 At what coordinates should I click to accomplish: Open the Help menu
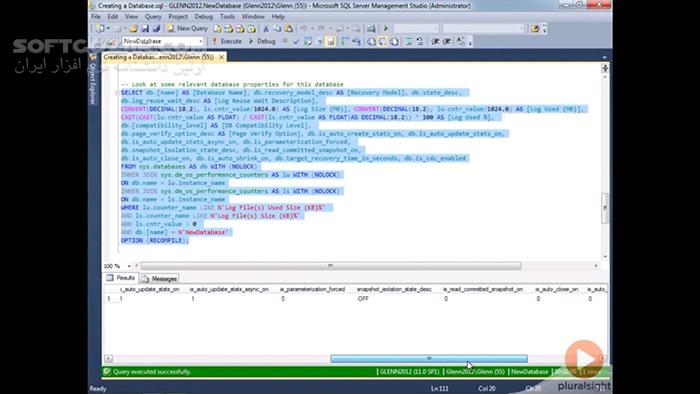point(278,17)
